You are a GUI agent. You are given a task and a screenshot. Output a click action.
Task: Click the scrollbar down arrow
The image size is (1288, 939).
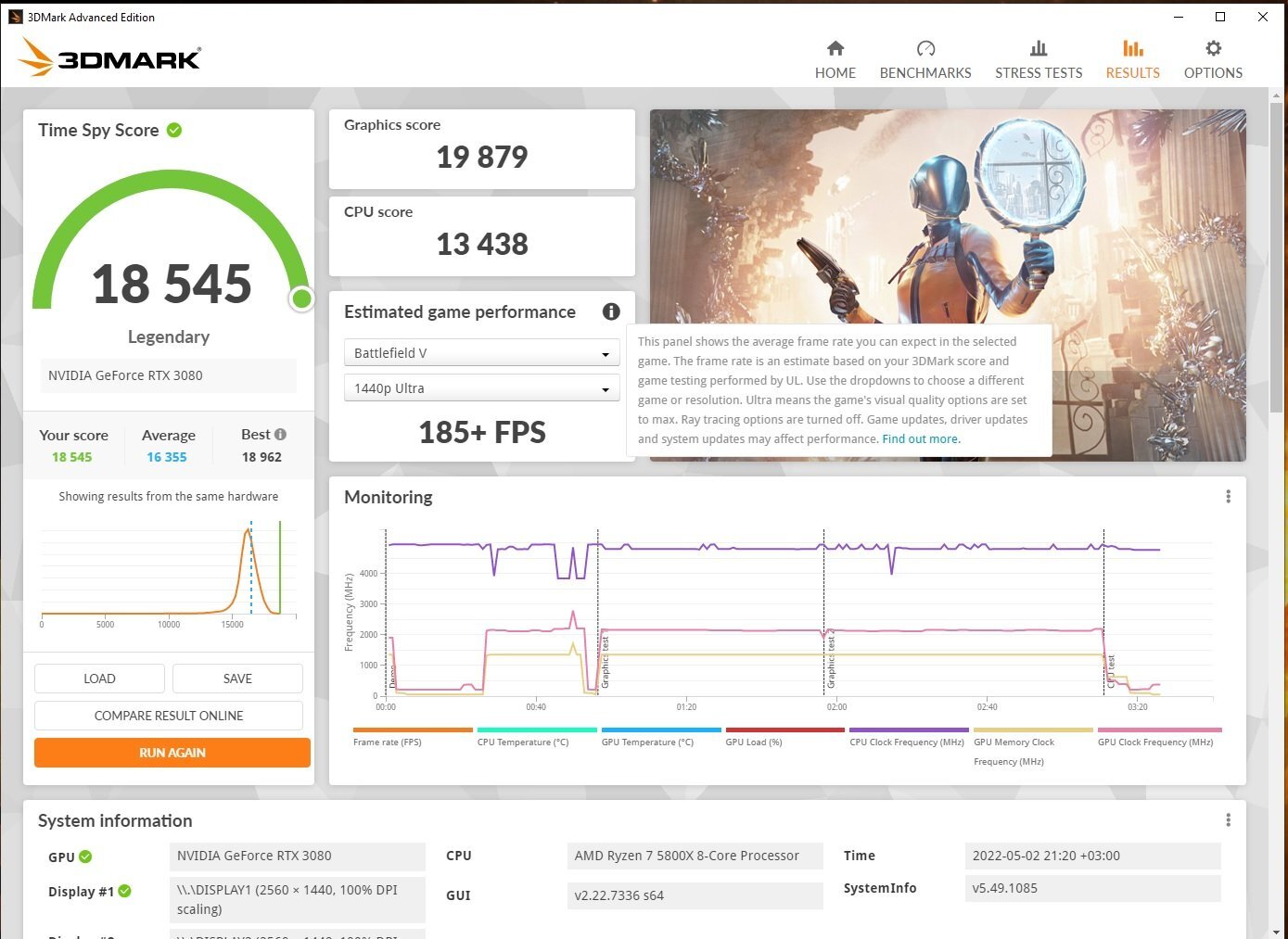click(1278, 931)
